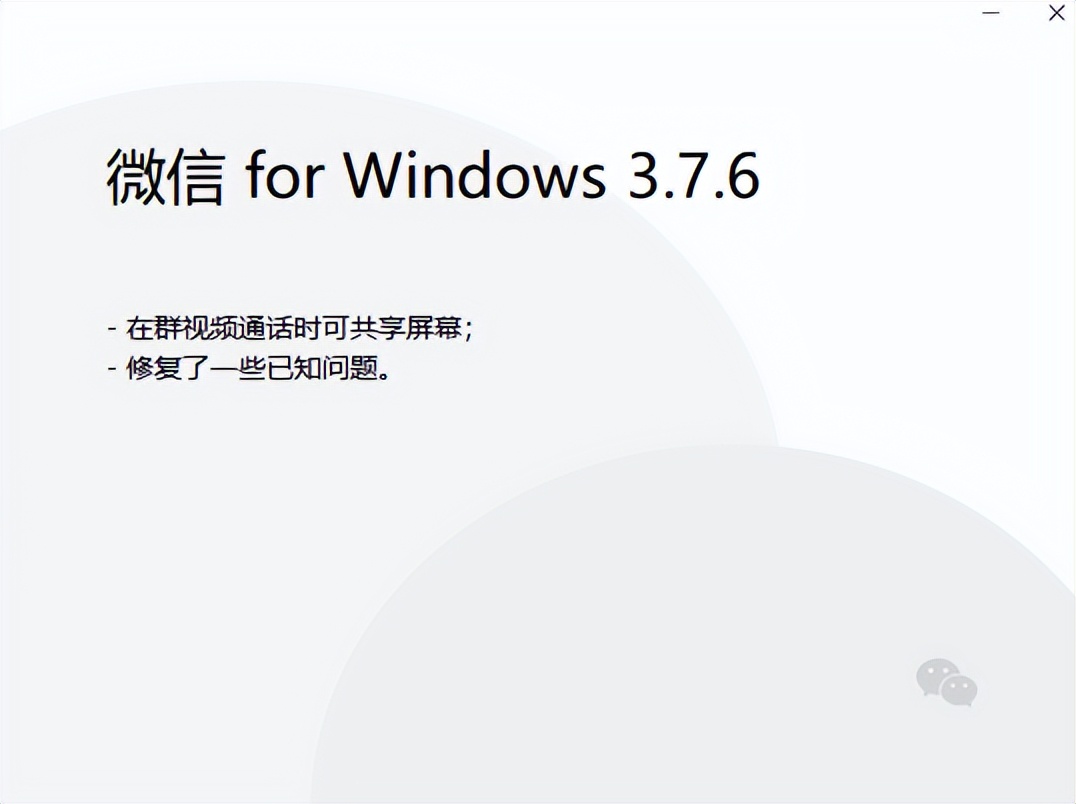Click the 已知问题 text
This screenshot has height=804, width=1076.
click(321, 368)
